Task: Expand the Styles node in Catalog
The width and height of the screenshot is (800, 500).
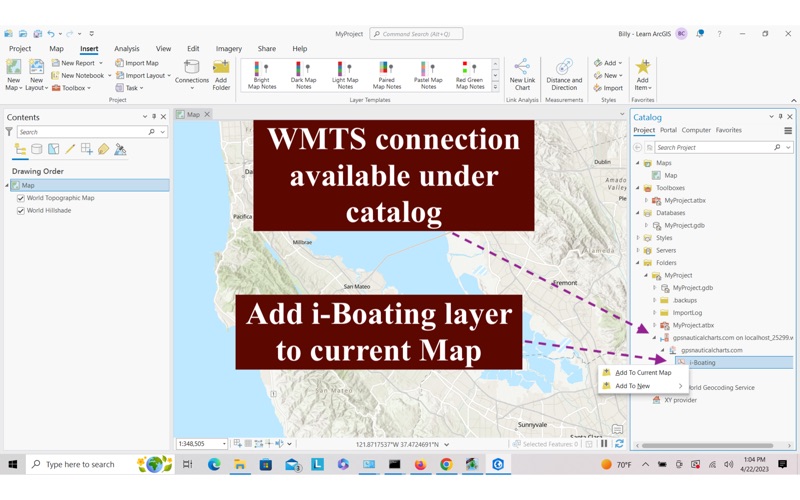Action: click(638, 238)
